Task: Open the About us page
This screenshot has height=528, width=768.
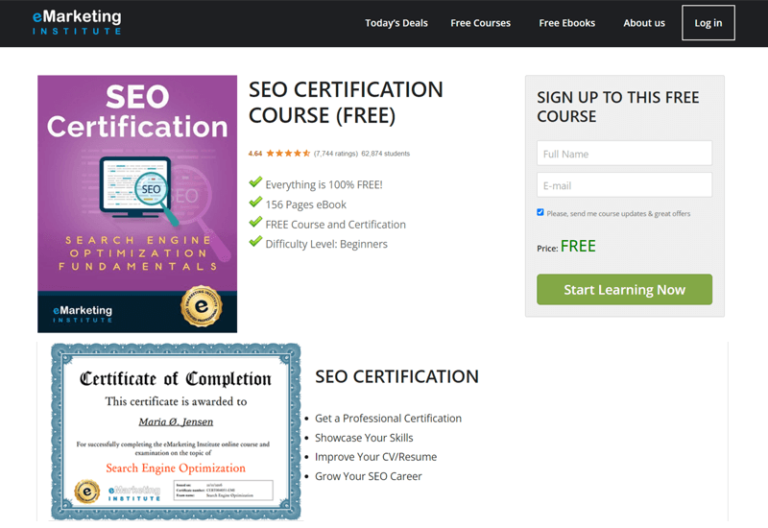Action: [x=644, y=23]
